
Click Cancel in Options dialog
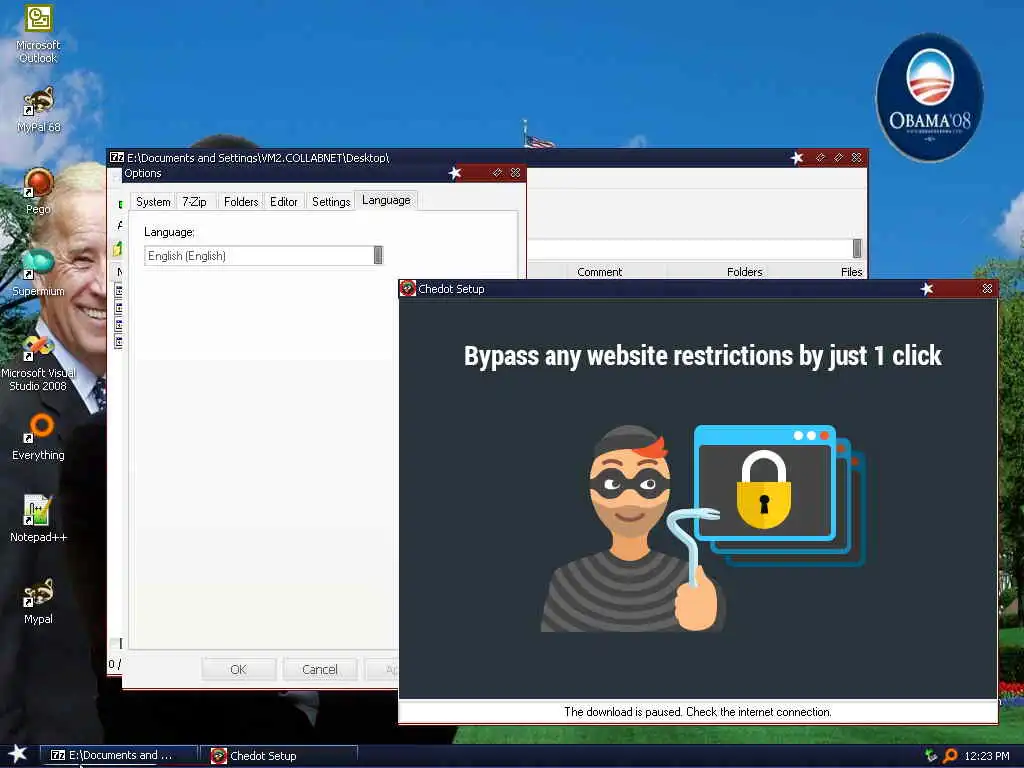click(320, 669)
